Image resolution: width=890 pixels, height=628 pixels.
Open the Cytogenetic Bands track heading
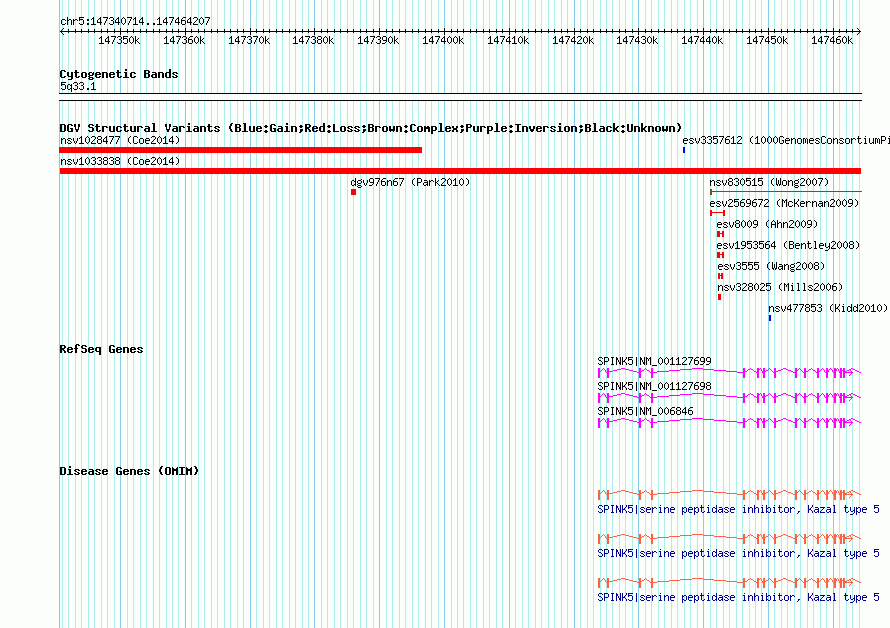[x=119, y=74]
